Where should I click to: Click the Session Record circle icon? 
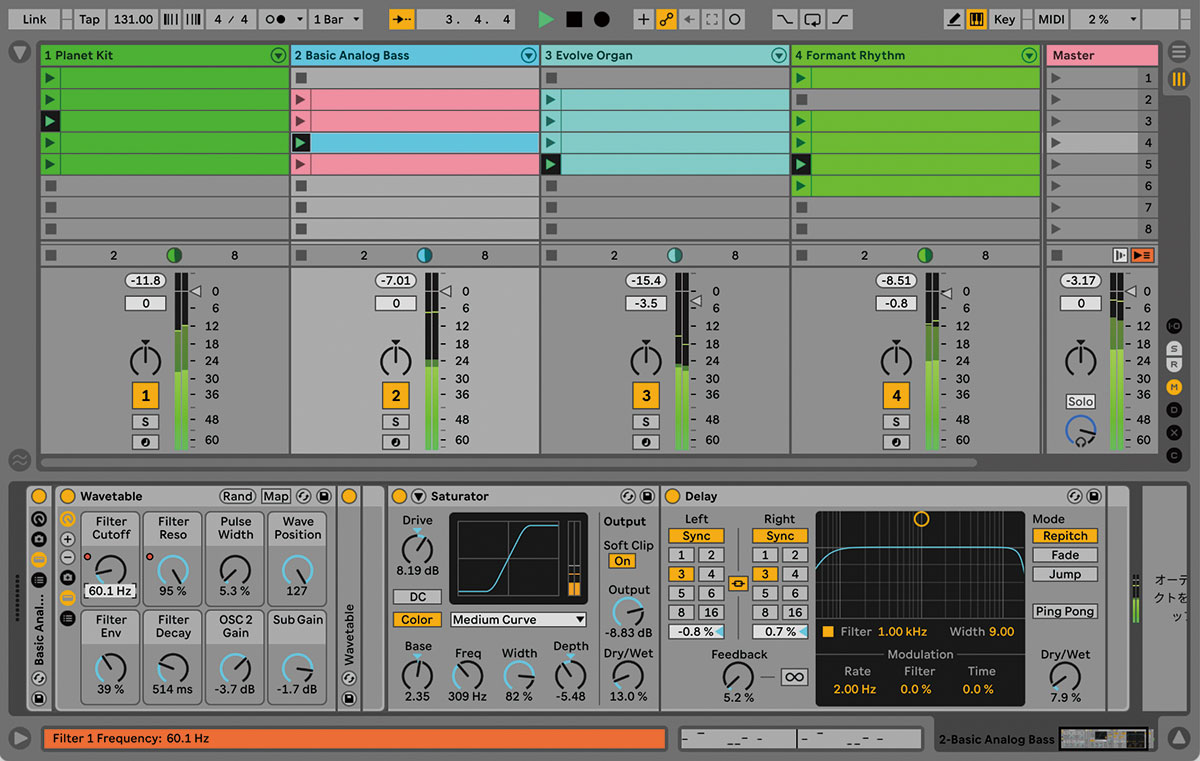click(735, 19)
